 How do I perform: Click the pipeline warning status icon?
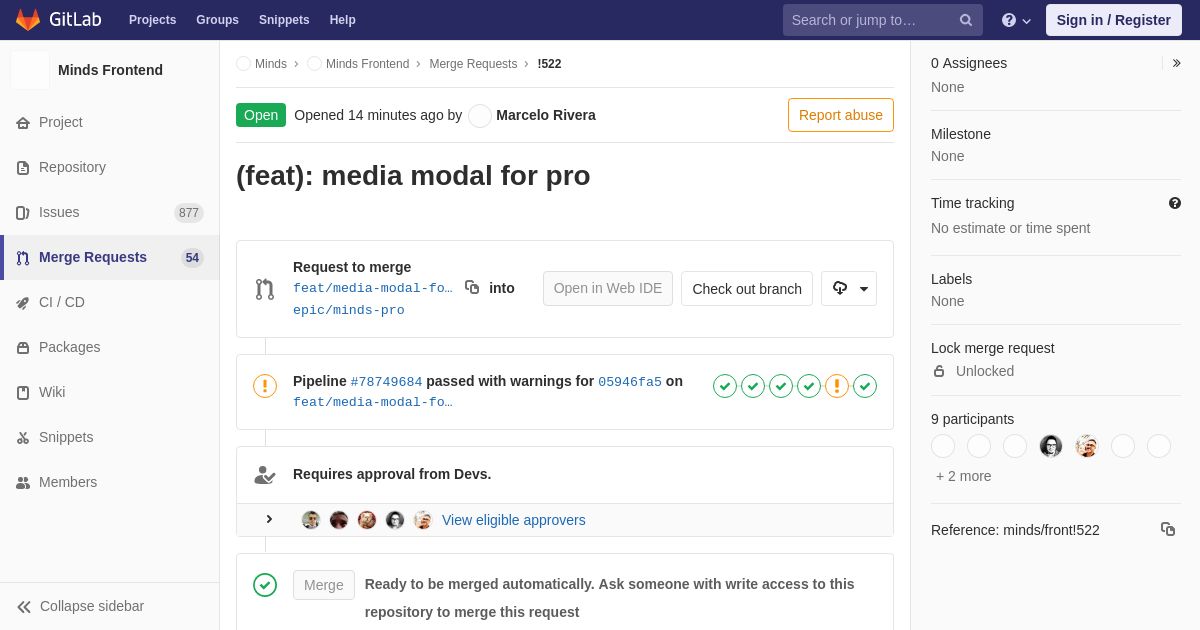265,386
